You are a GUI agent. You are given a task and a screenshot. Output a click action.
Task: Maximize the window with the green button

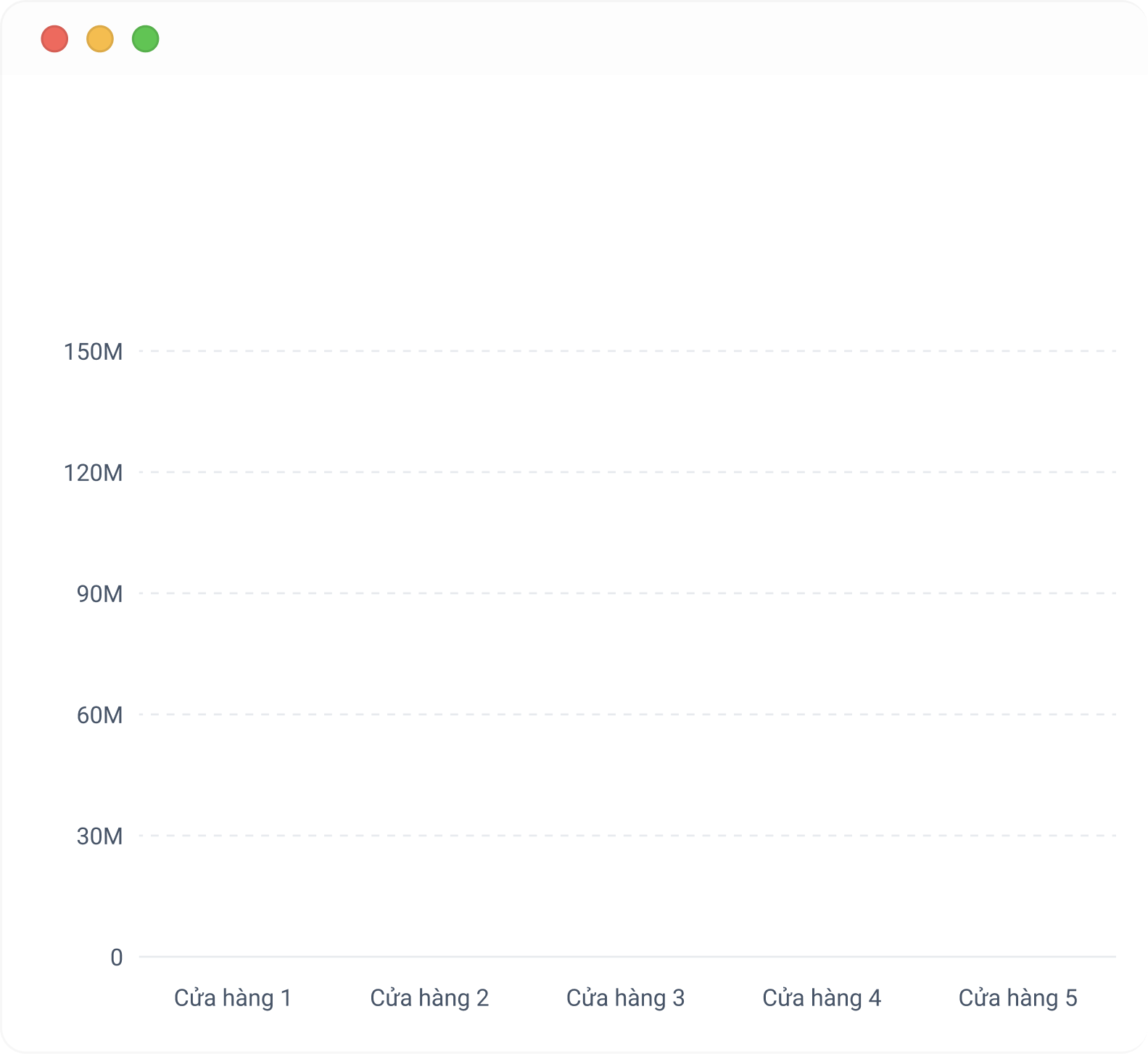point(146,38)
